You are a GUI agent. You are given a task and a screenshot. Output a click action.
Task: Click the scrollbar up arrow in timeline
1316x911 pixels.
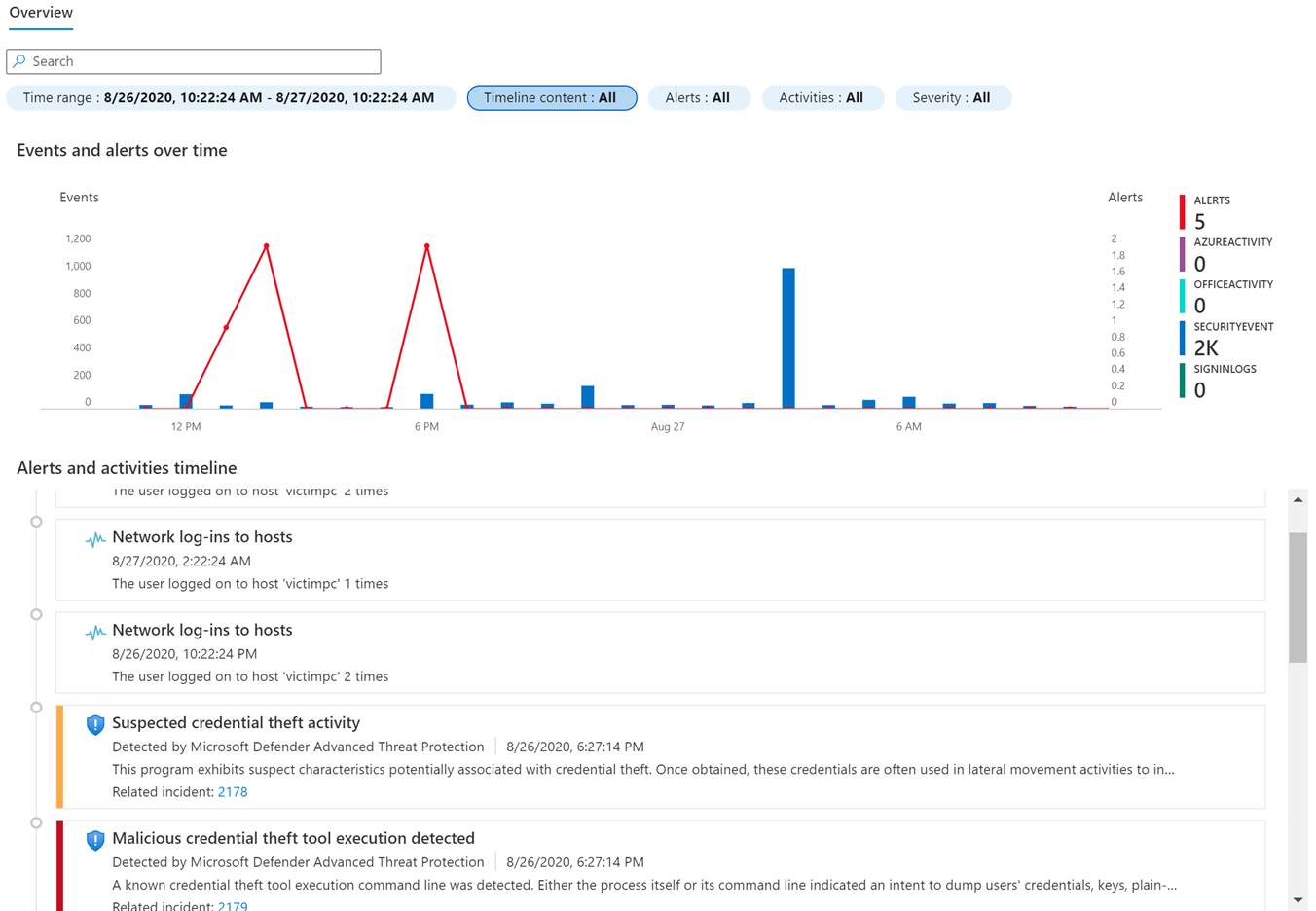point(1298,499)
